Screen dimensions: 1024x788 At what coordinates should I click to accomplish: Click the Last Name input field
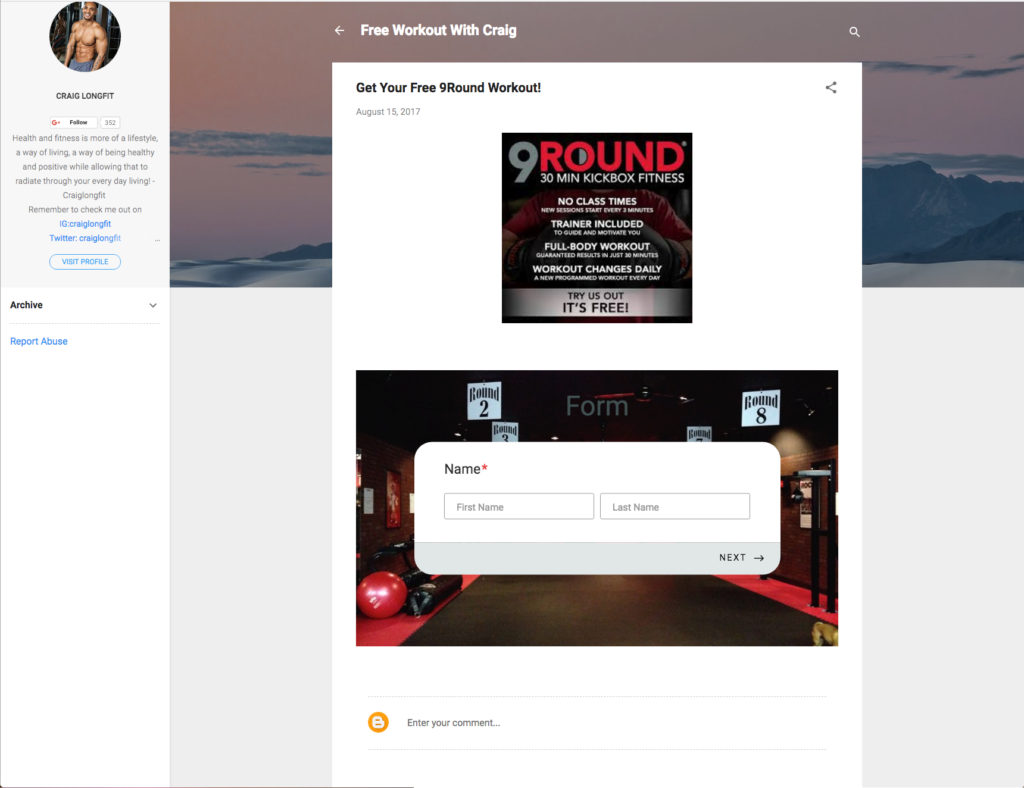(675, 507)
